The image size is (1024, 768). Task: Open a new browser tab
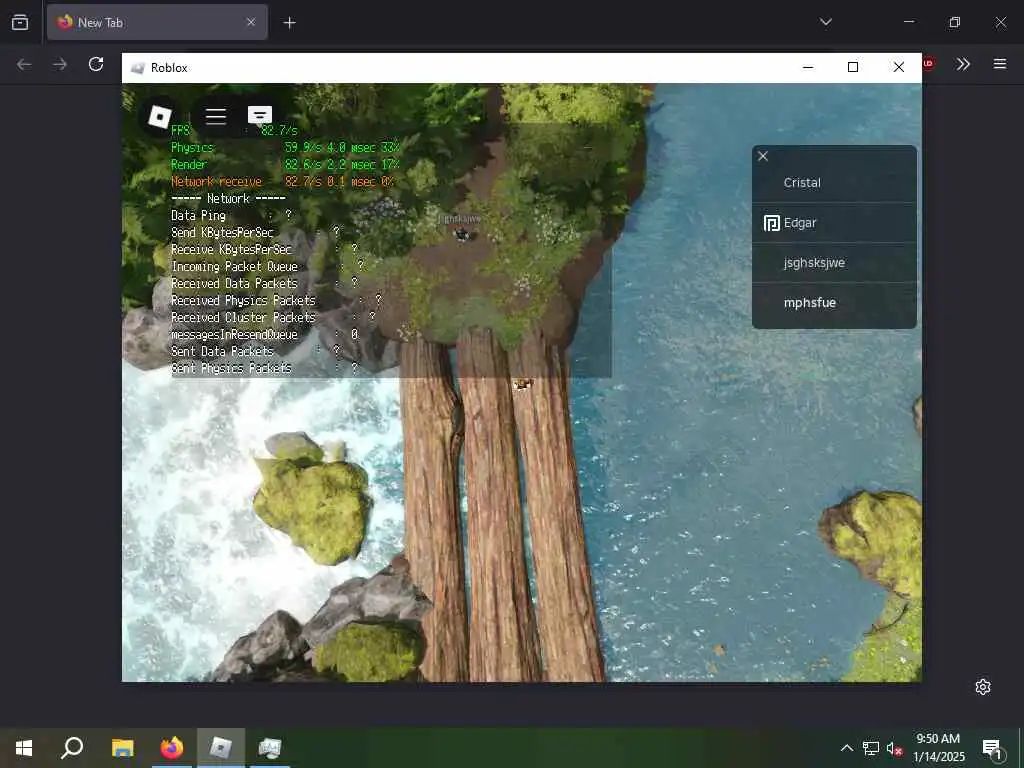pyautogui.click(x=289, y=23)
